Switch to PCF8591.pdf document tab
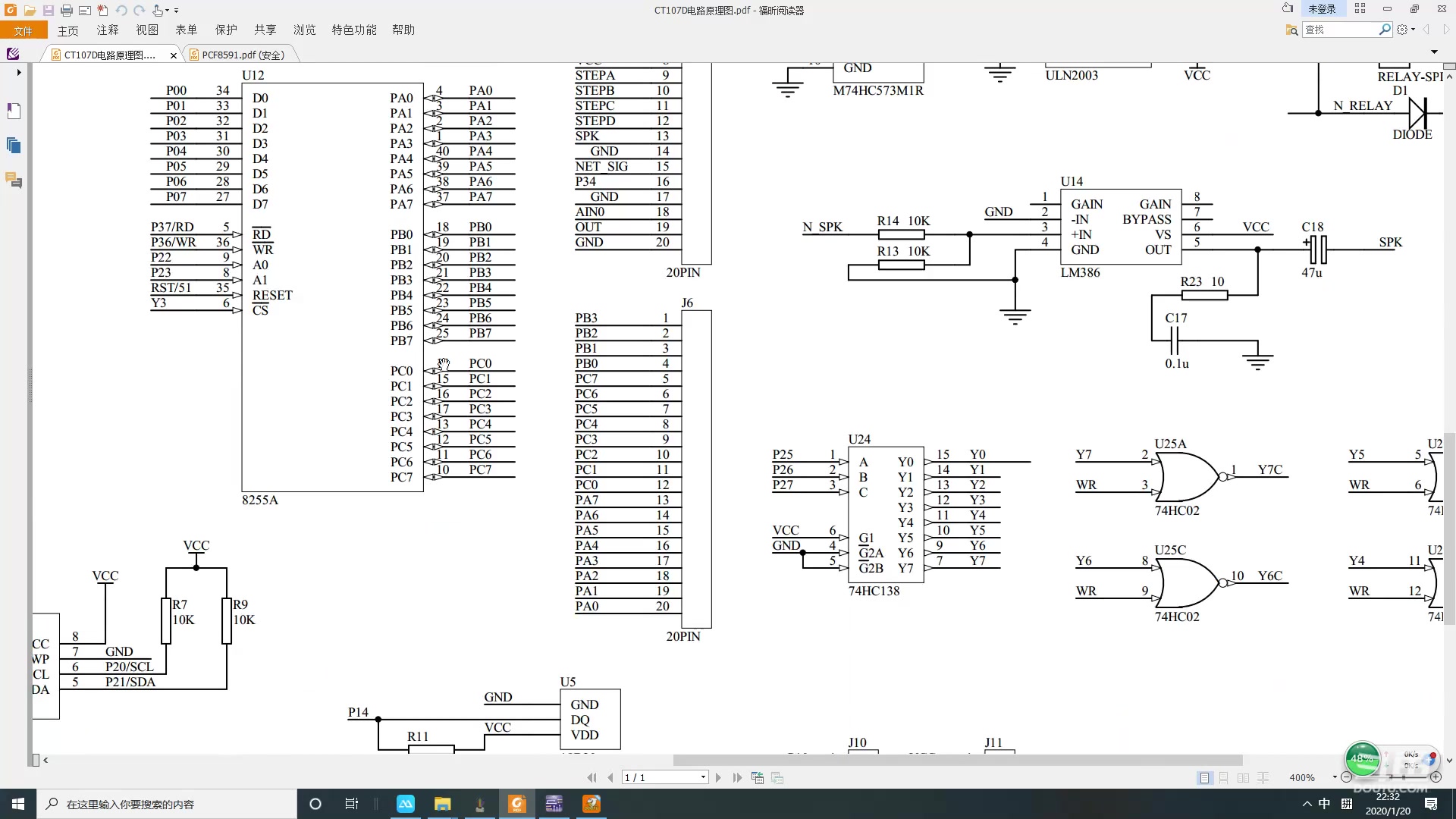Screen dimensions: 1456x819 242,55
